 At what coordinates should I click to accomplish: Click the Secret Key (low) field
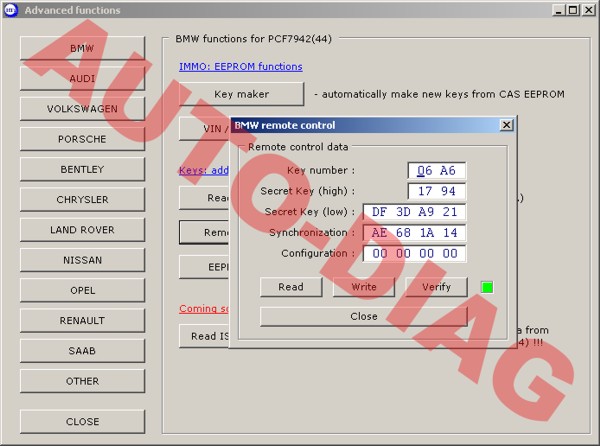414,212
